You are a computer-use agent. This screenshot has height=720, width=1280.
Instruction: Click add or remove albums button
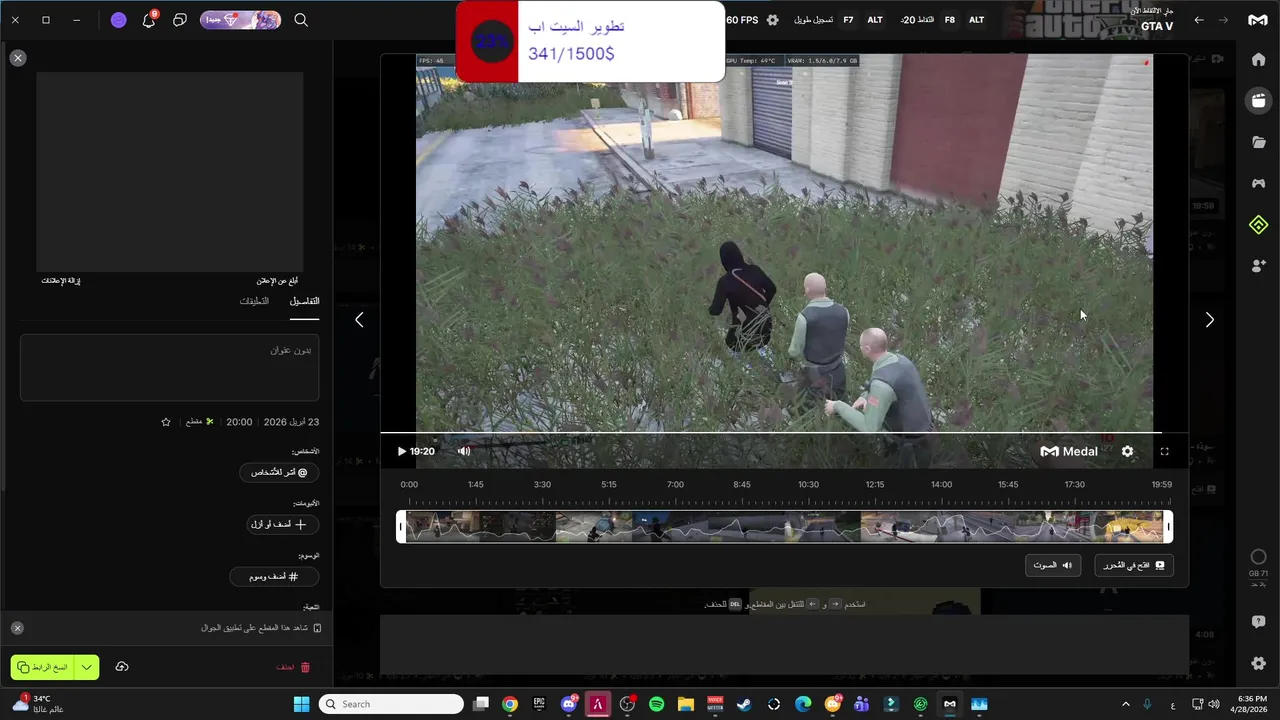pos(283,524)
